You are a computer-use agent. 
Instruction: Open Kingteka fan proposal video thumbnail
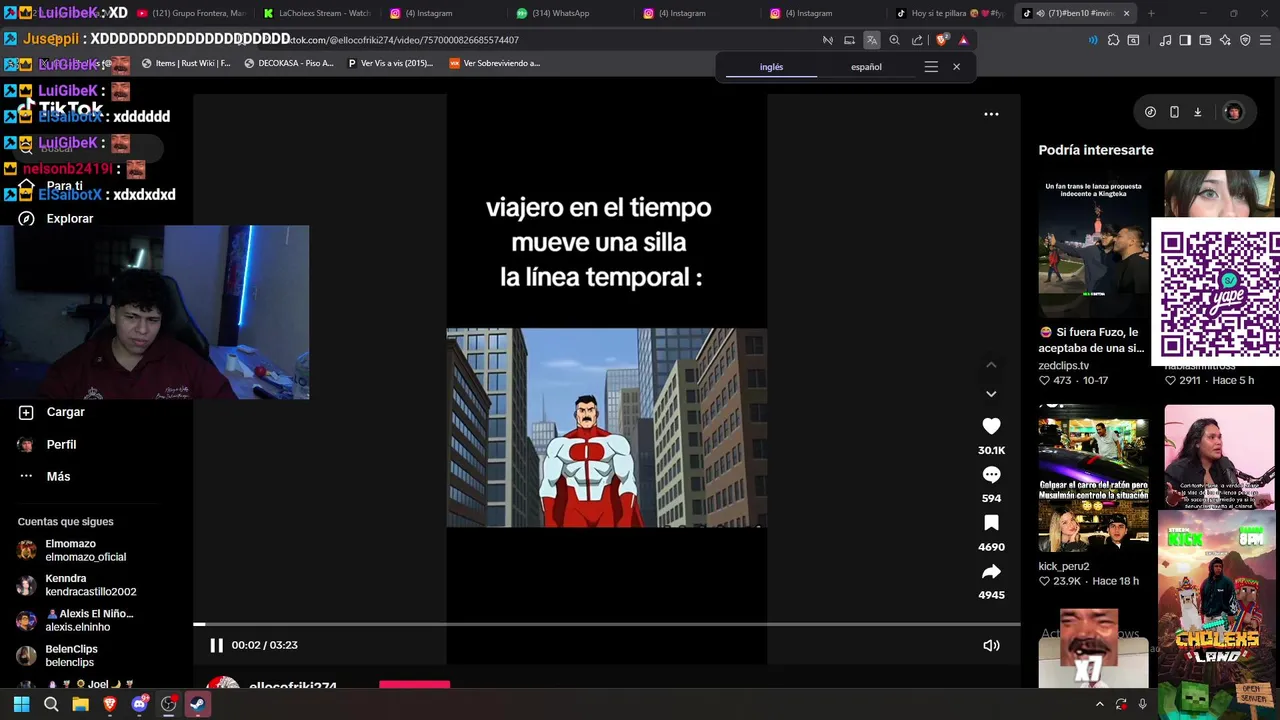[x=1093, y=243]
